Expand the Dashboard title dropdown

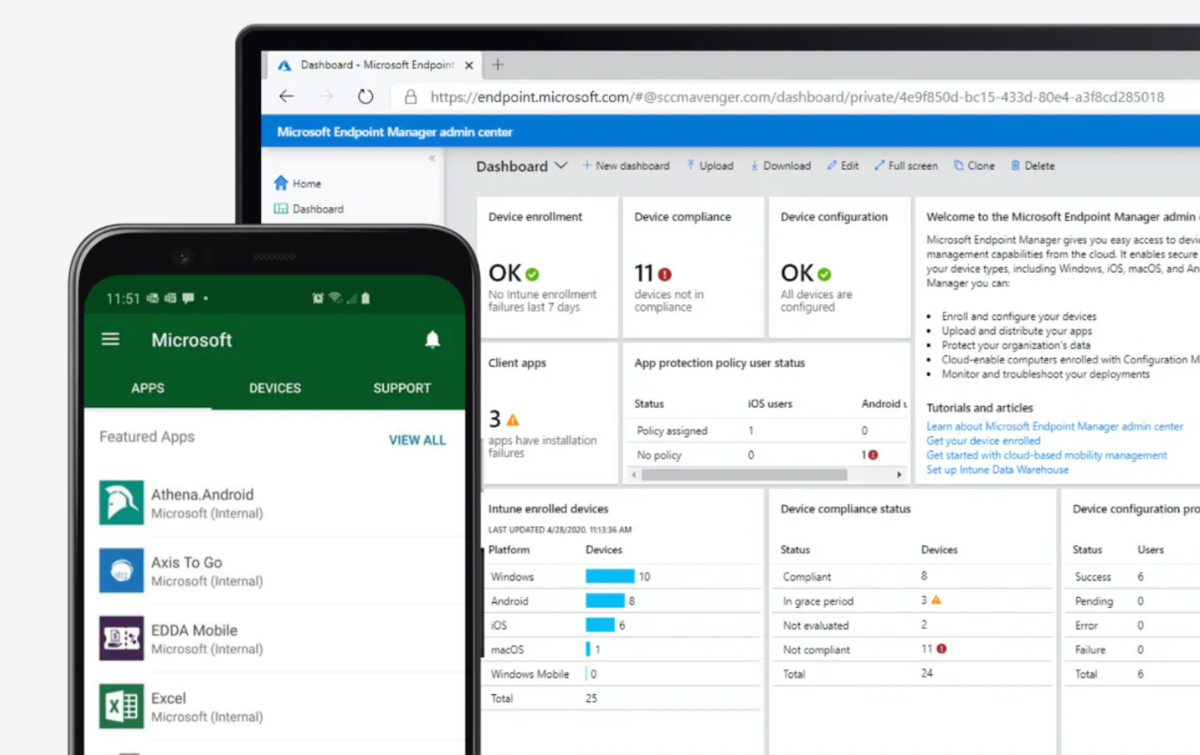(x=561, y=165)
